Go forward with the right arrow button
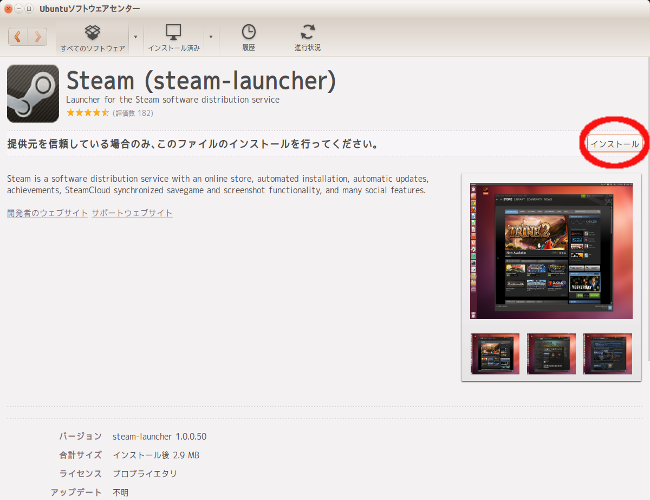 point(37,37)
